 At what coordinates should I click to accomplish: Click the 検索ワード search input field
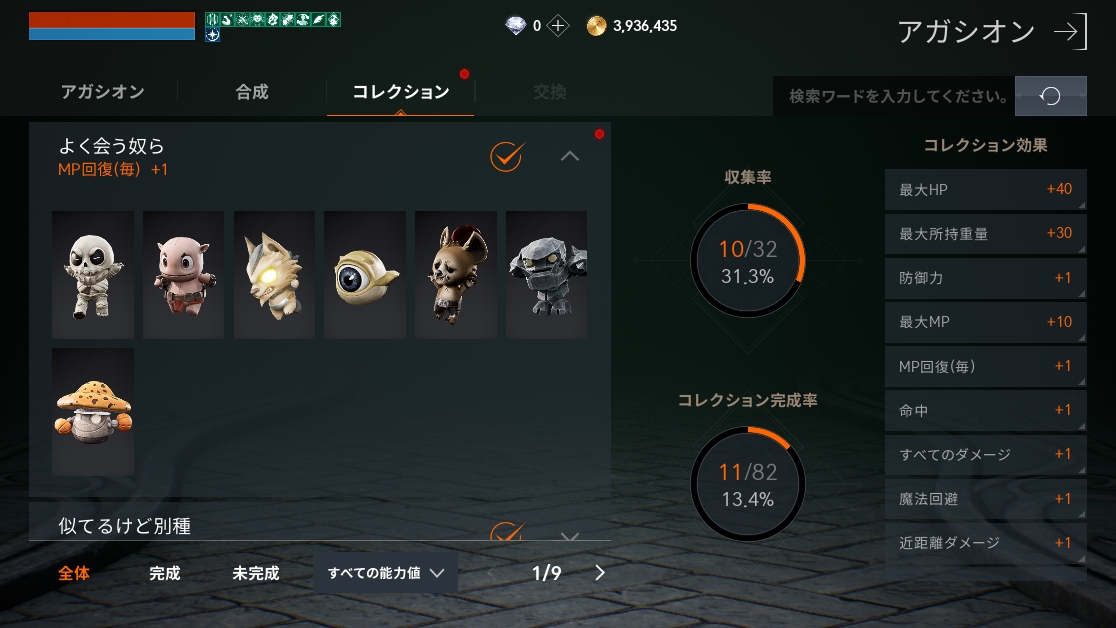coord(894,95)
